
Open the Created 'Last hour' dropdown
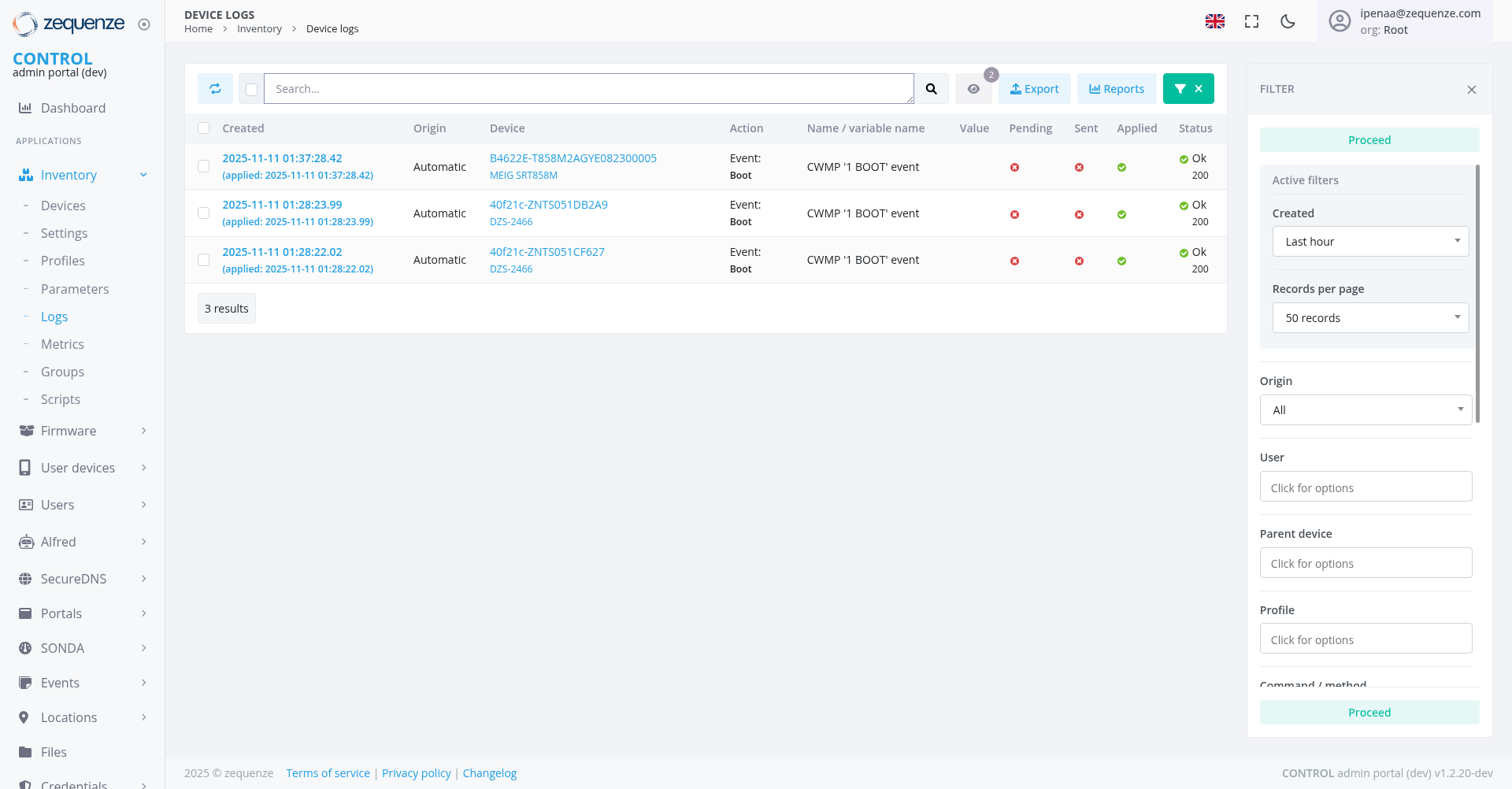pyautogui.click(x=1370, y=242)
